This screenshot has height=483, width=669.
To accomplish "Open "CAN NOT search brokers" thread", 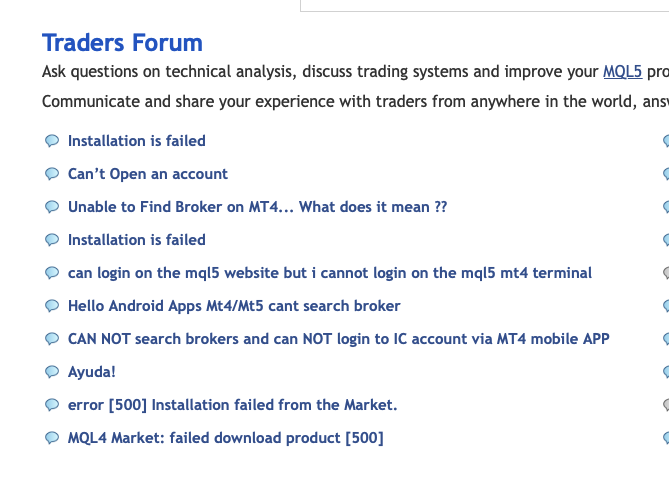I will 339,339.
